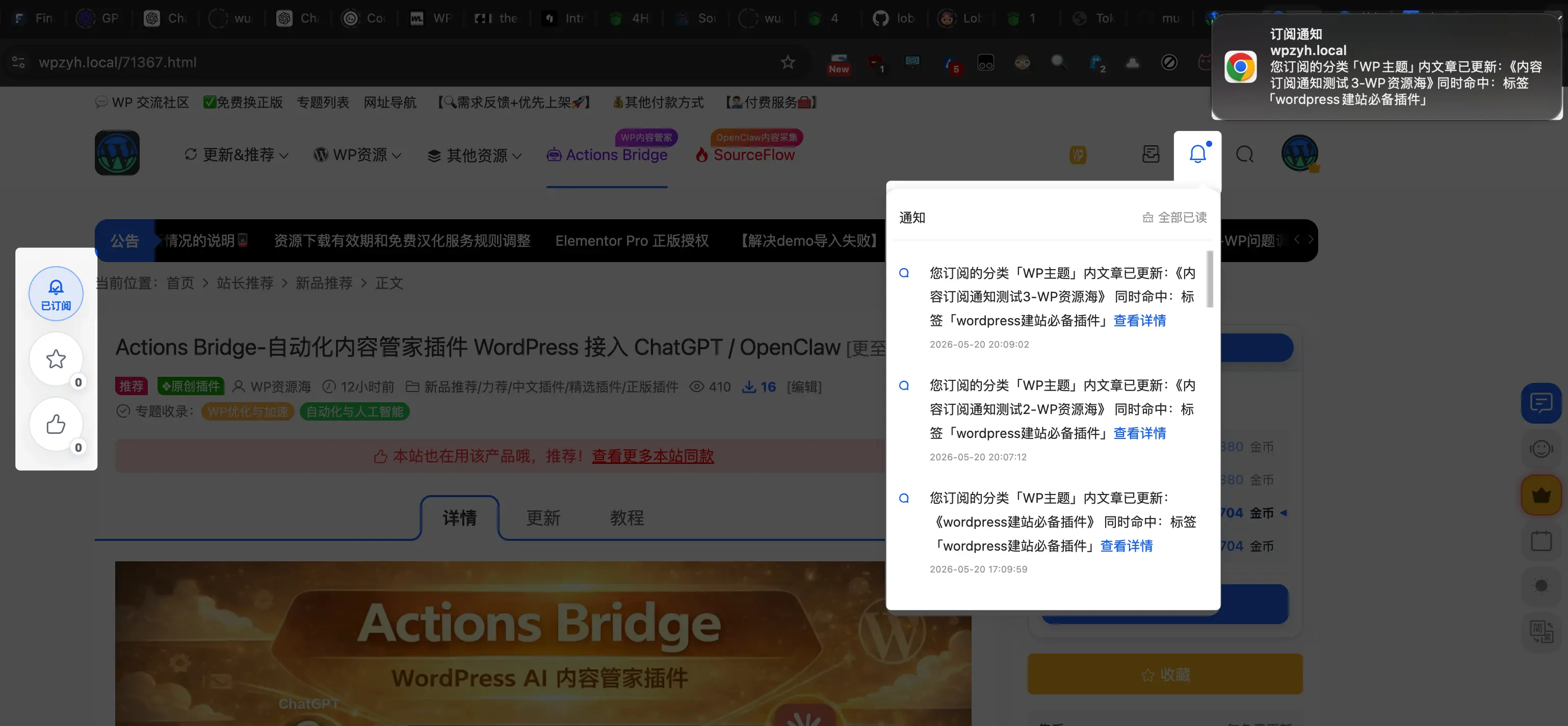Viewport: 1568px width, 726px height.
Task: Switch to 更新 tab
Action: [543, 518]
